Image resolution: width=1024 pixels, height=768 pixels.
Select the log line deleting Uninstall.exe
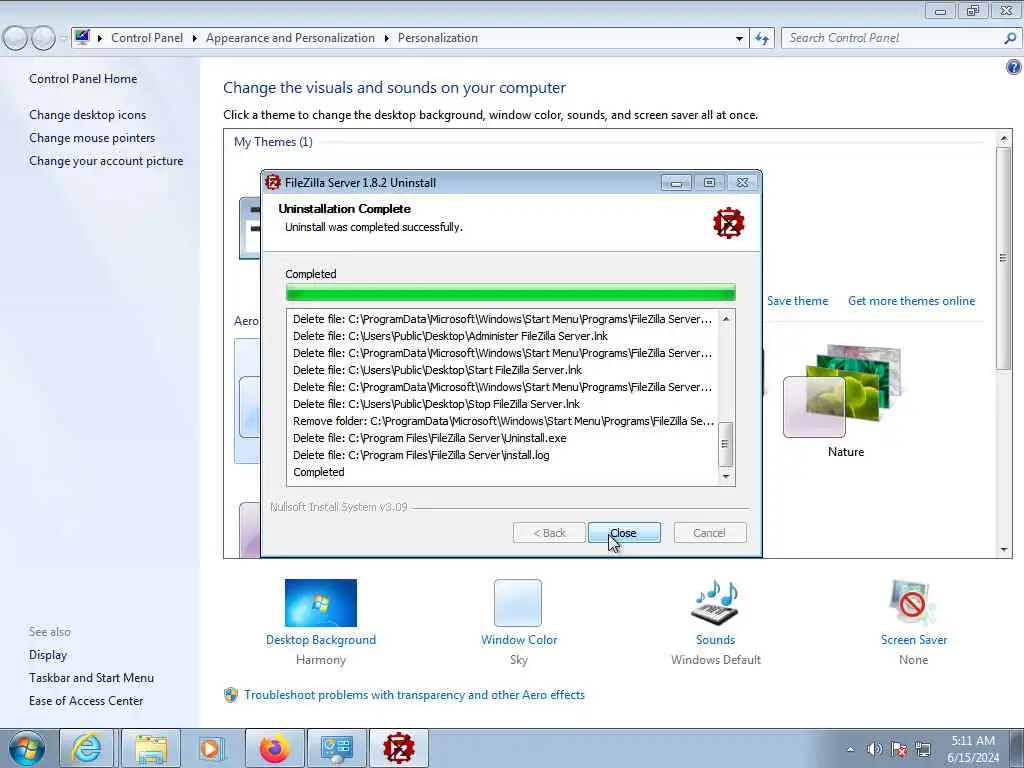point(430,438)
